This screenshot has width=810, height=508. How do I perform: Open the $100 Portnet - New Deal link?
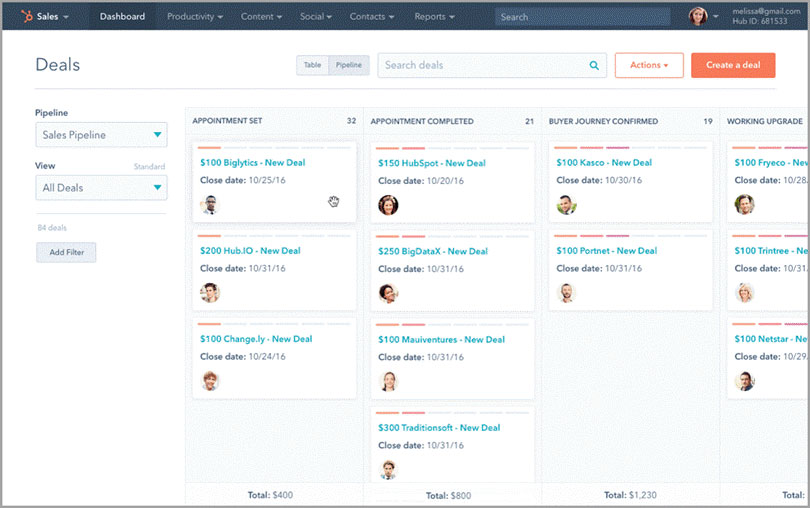(x=606, y=251)
